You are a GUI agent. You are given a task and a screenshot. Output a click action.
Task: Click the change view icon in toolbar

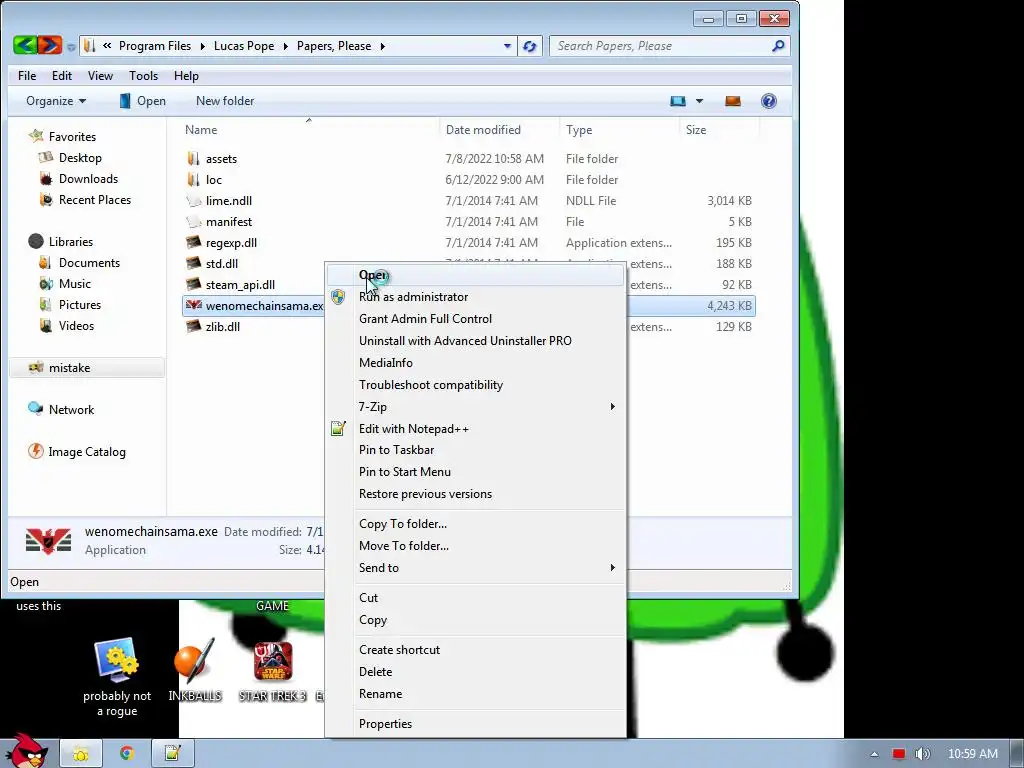pyautogui.click(x=678, y=101)
